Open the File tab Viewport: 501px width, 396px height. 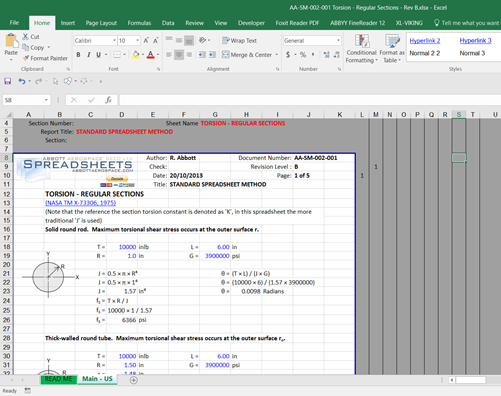tap(14, 23)
